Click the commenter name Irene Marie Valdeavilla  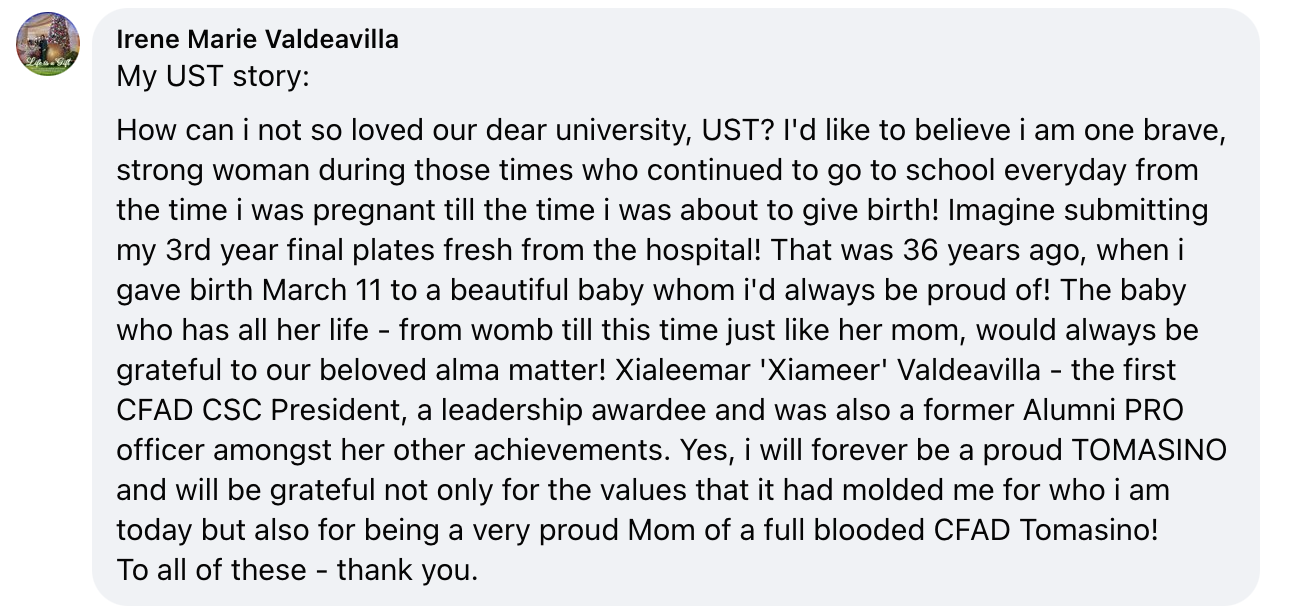coord(258,39)
